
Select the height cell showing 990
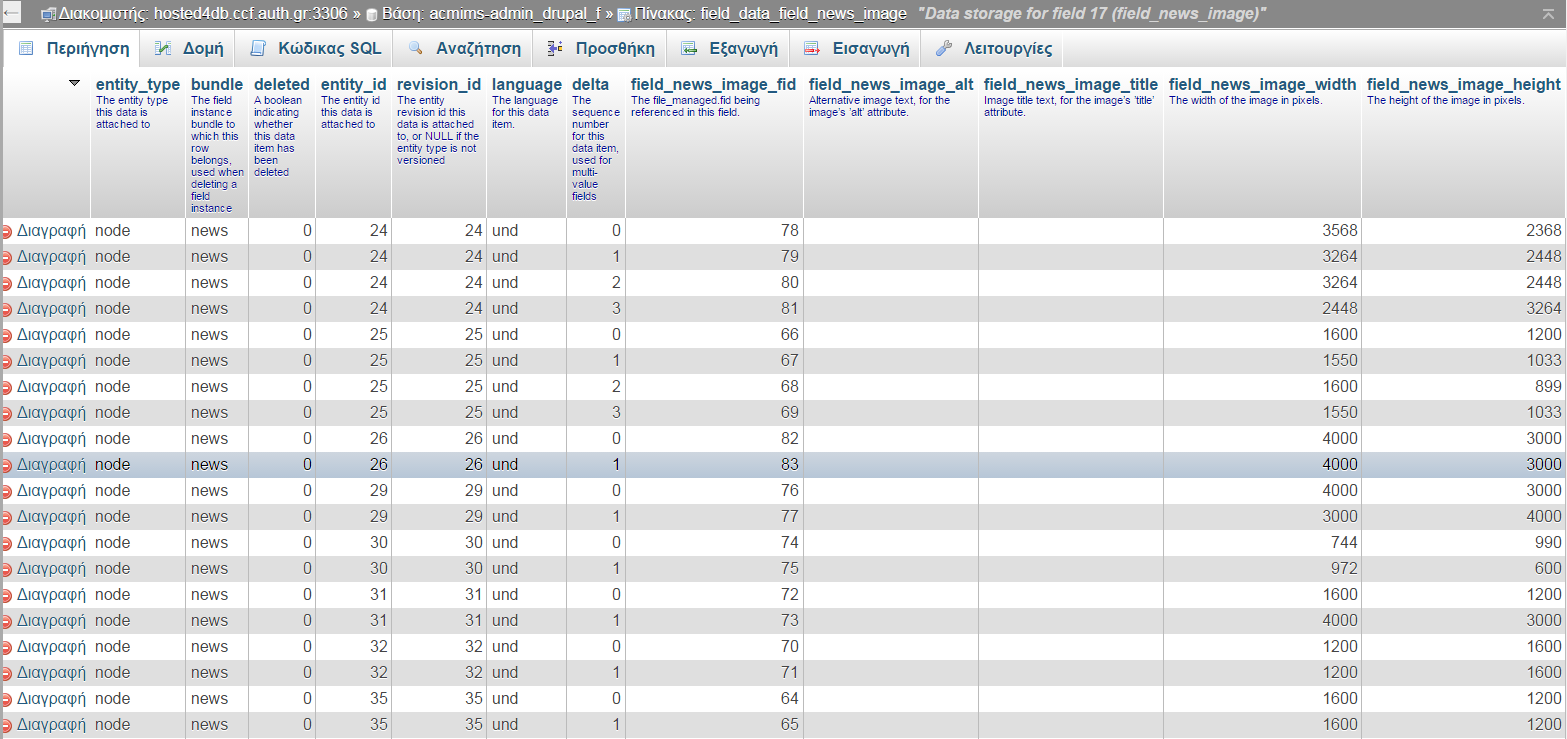click(1463, 542)
